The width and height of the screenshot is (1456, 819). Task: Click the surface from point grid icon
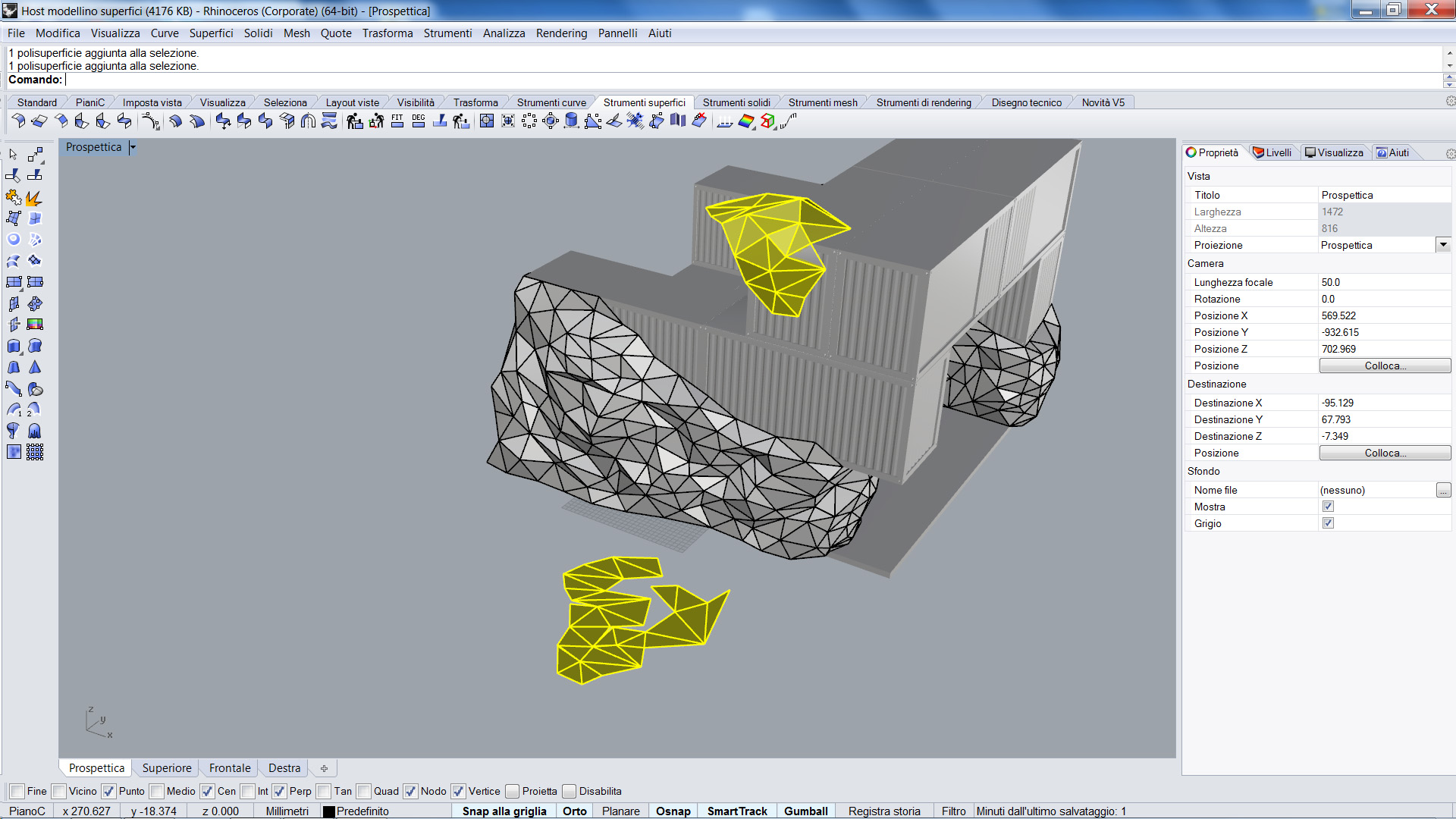[35, 452]
